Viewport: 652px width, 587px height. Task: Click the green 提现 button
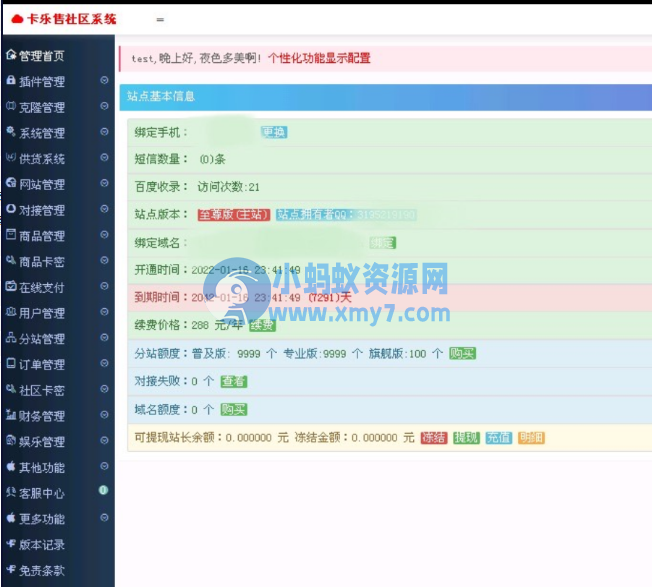(466, 438)
